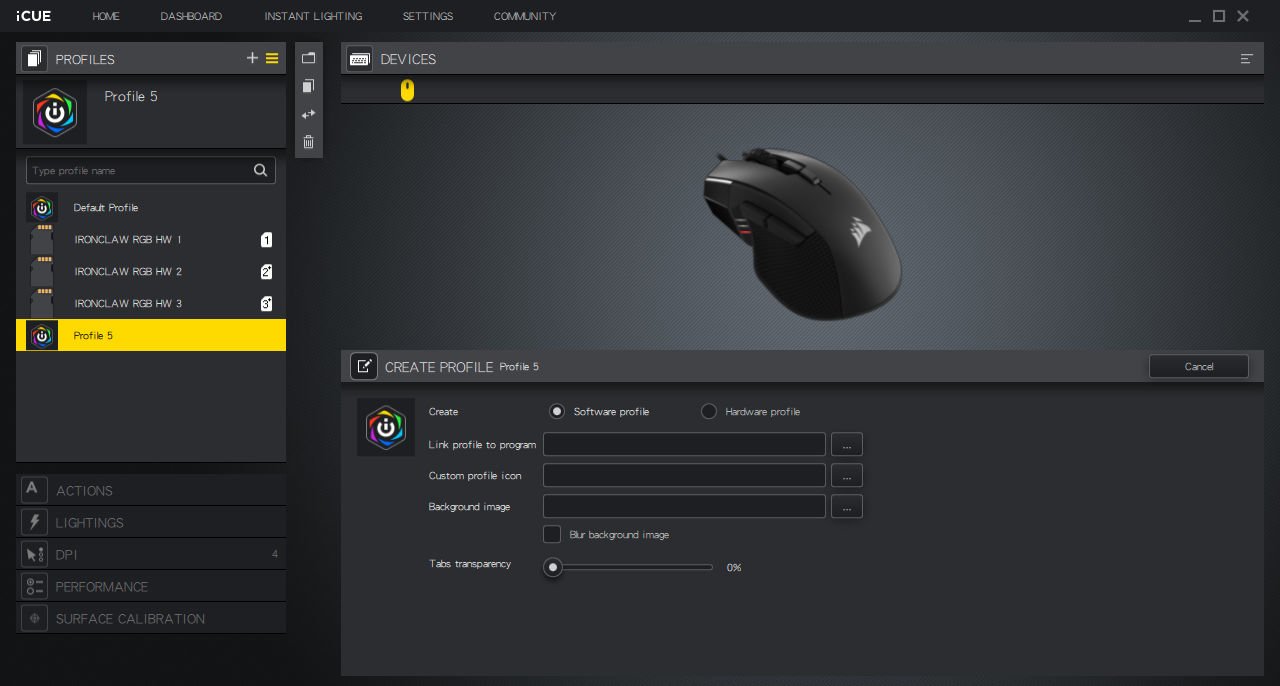Screen dimensions: 1280x686
Task: Browse for custom profile icon
Action: (846, 475)
